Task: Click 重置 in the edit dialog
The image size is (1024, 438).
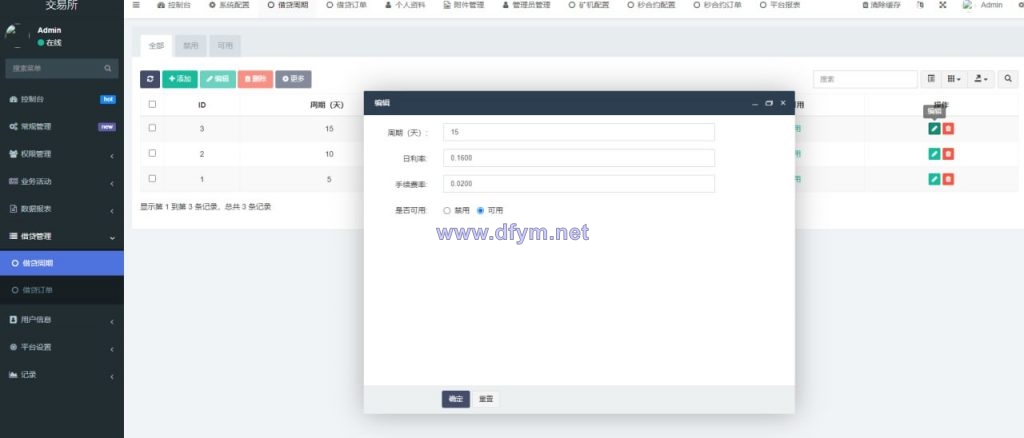Action: point(485,399)
